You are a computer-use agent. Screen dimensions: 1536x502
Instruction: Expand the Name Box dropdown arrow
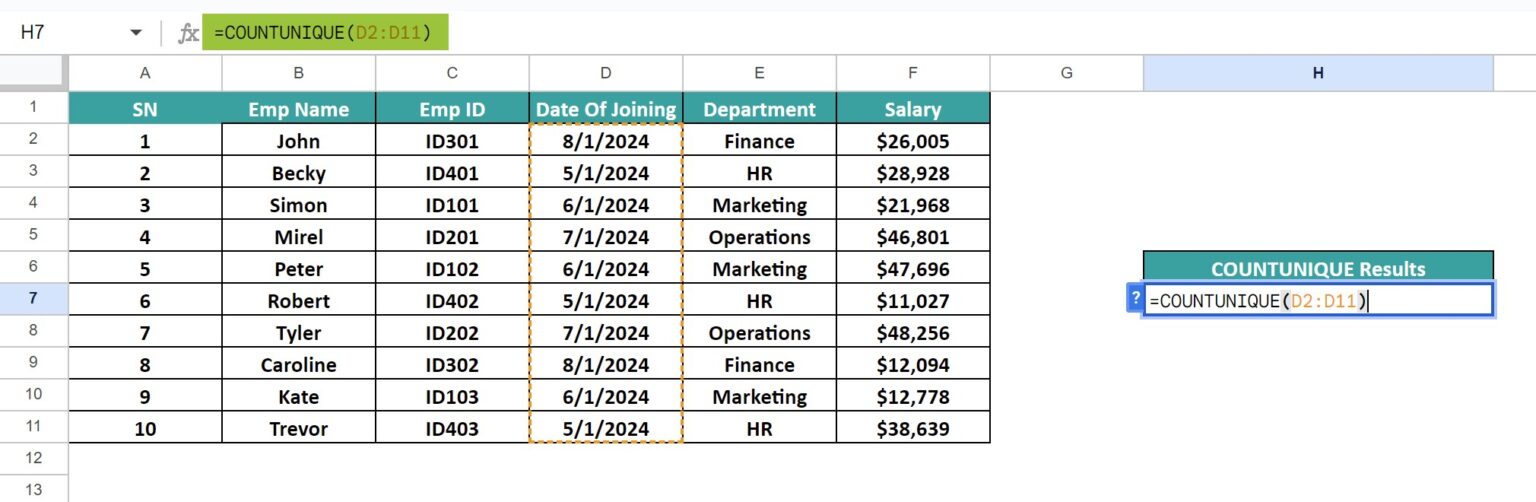pos(136,33)
